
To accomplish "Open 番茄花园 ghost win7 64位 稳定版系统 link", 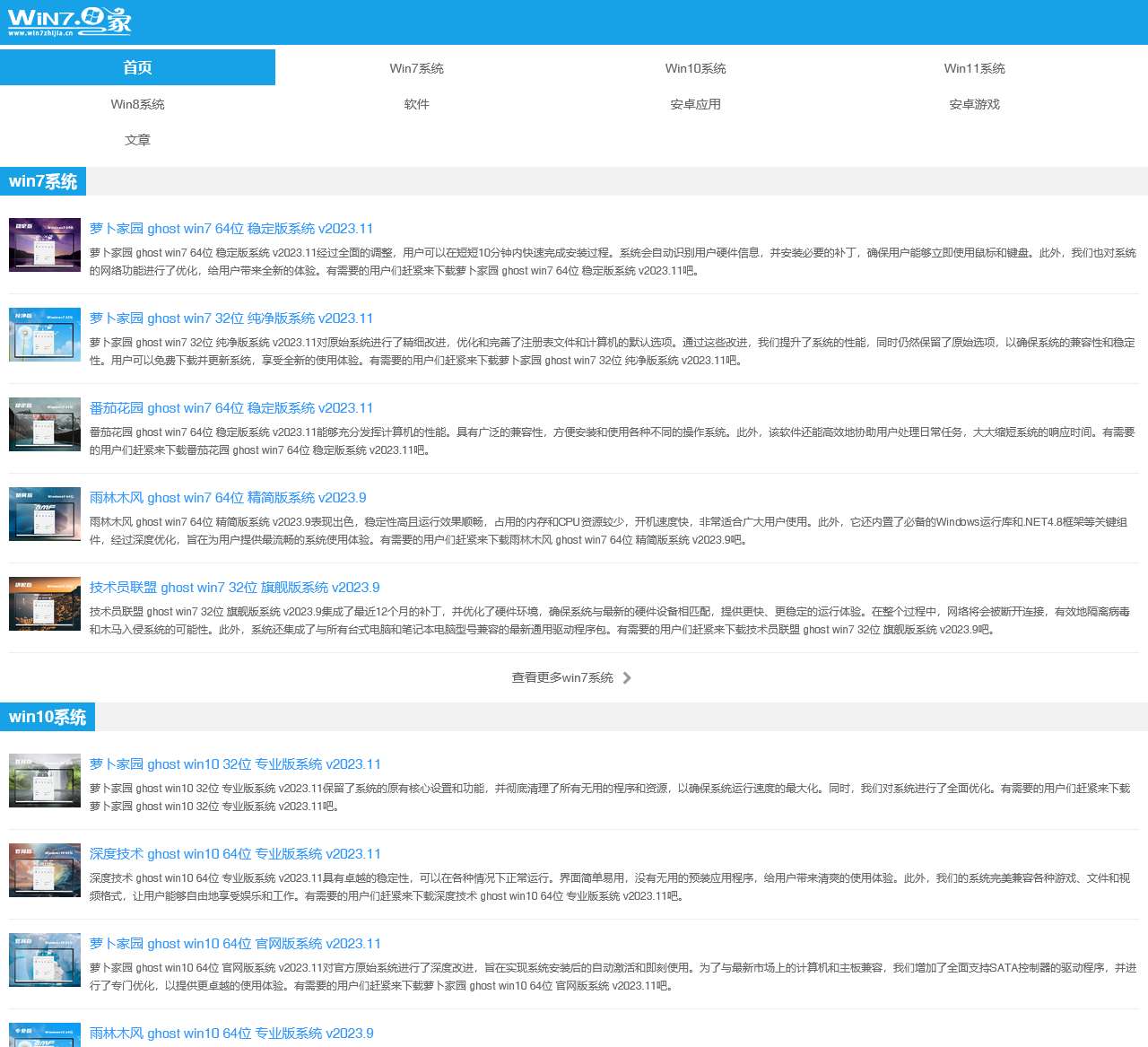I will [231, 408].
